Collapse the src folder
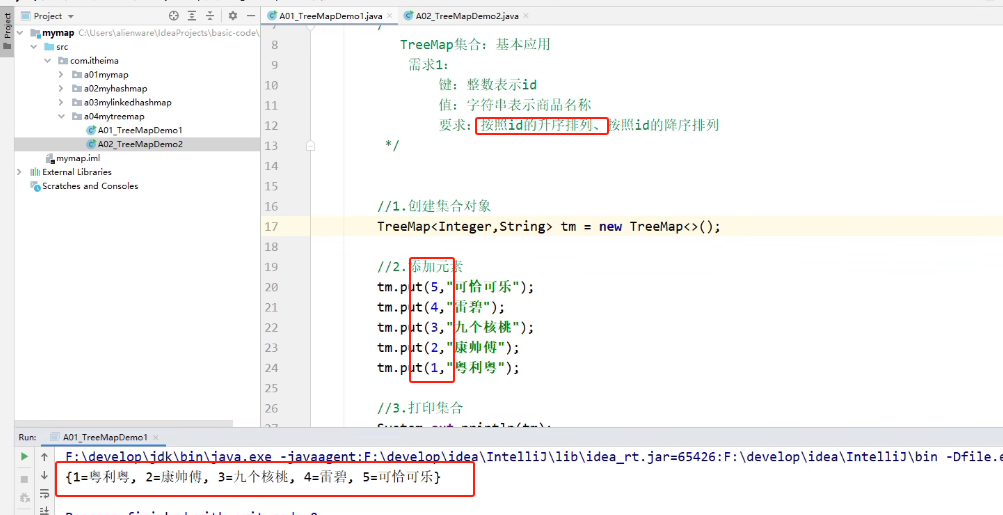The width and height of the screenshot is (1003, 515). pos(34,47)
